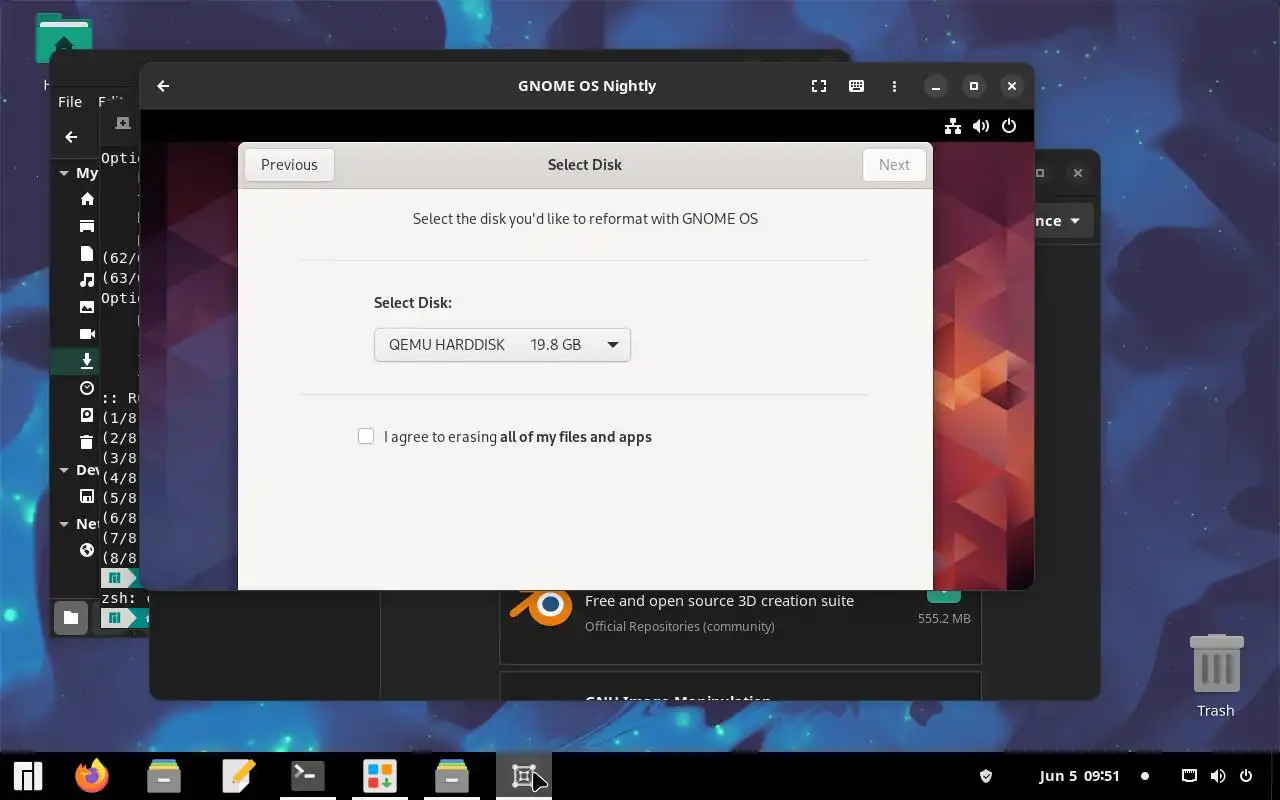Open Recent in file manager sidebar

pyautogui.click(x=87, y=388)
